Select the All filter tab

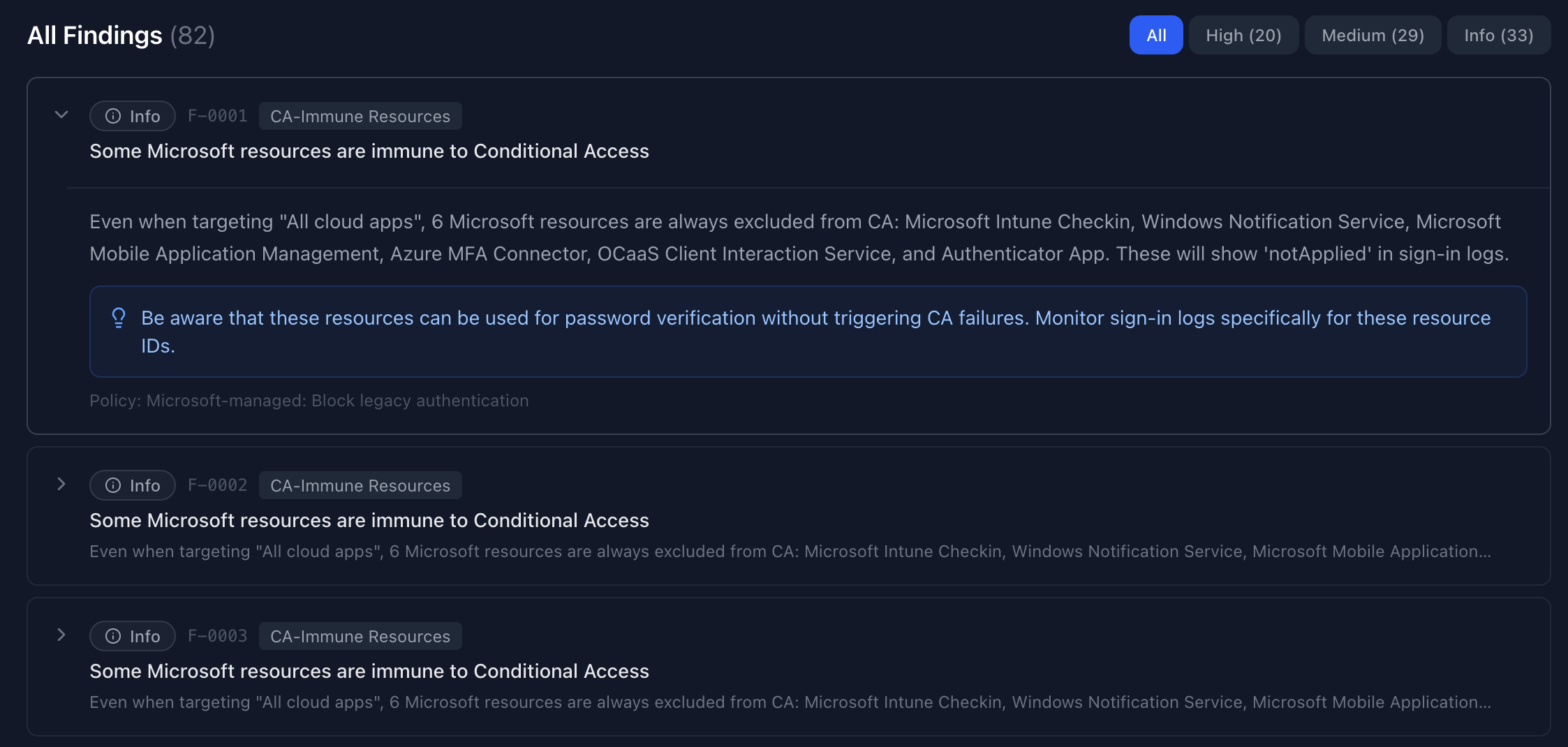click(1156, 35)
